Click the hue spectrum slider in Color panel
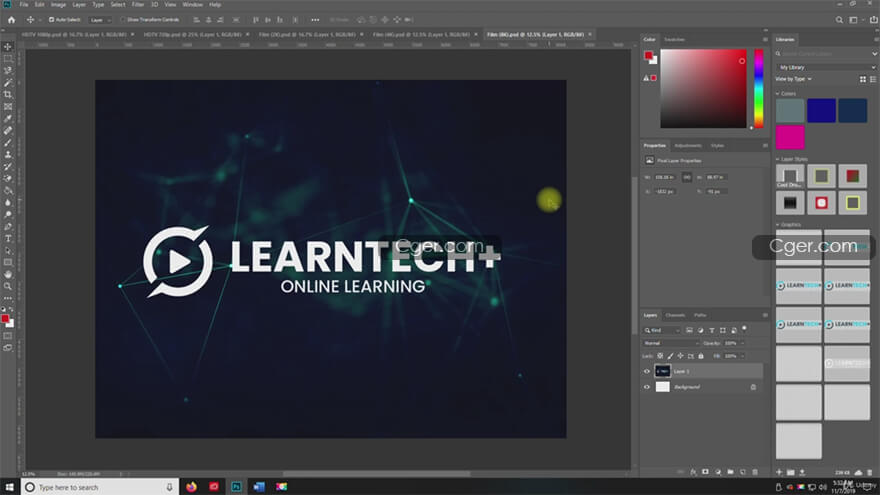This screenshot has height=495, width=880. click(x=759, y=89)
